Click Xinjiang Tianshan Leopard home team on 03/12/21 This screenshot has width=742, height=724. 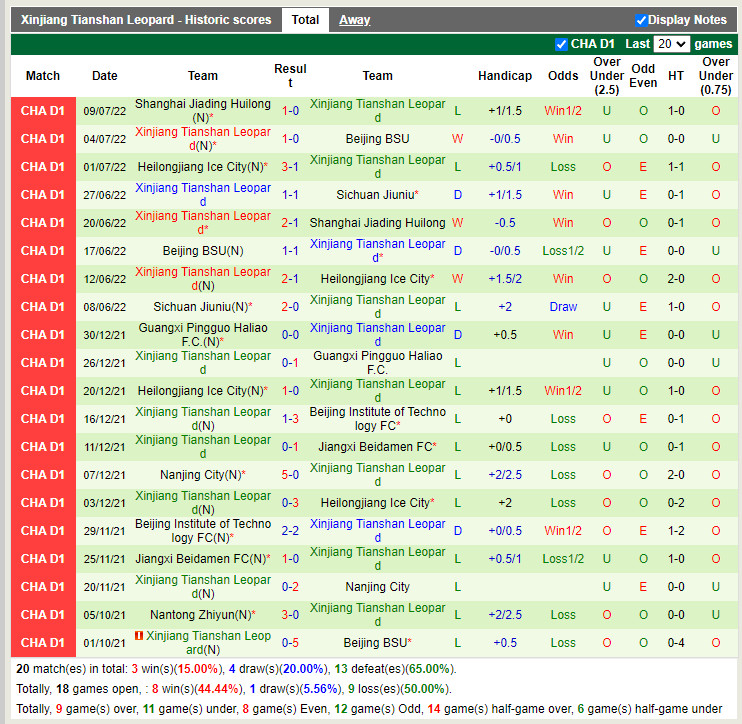point(203,503)
